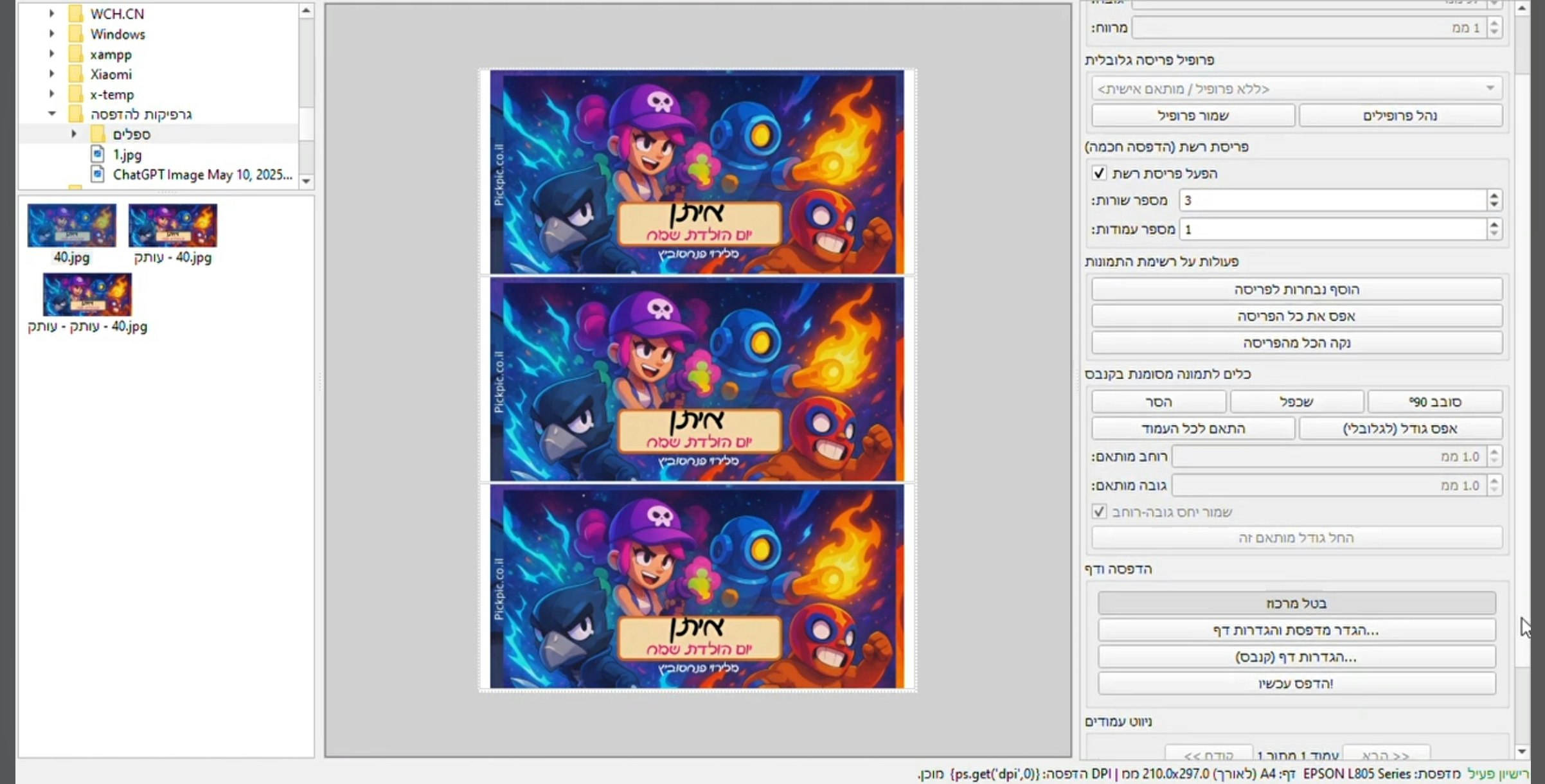Click the בטל מרכוז button
Image resolution: width=1545 pixels, height=784 pixels.
tap(1296, 603)
